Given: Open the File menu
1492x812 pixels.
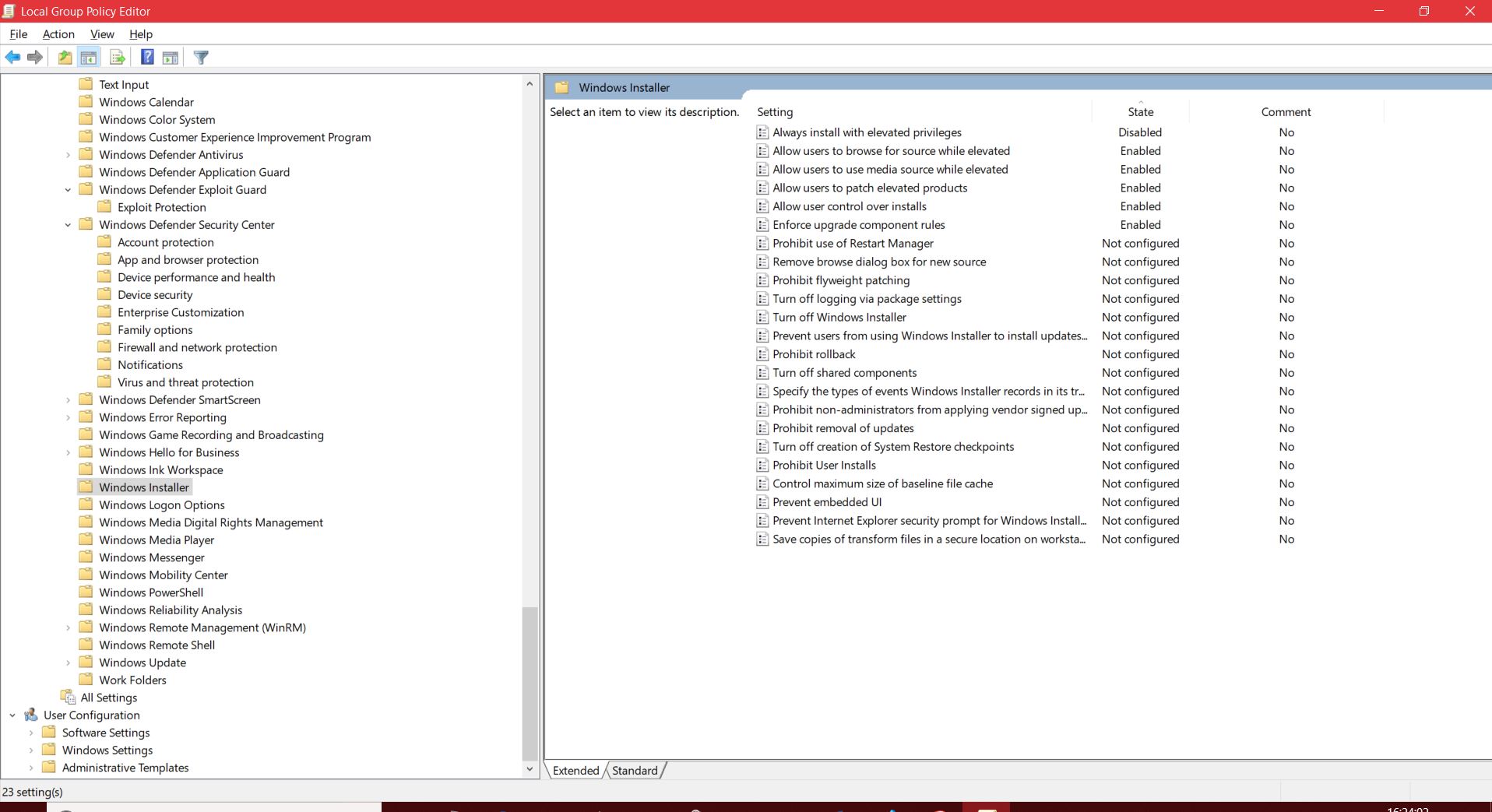Looking at the screenshot, I should click(x=18, y=34).
